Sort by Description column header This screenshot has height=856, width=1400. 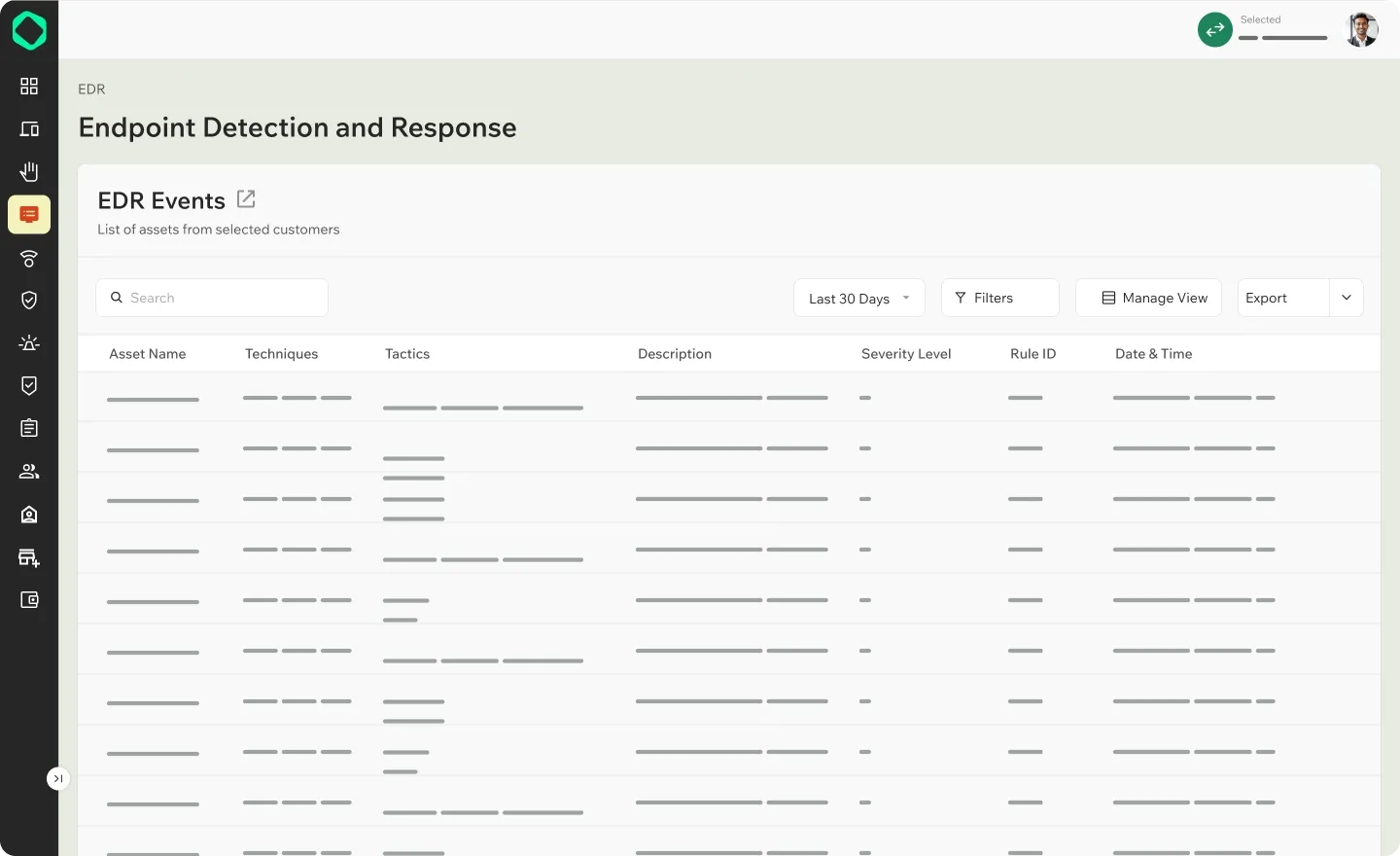click(675, 354)
